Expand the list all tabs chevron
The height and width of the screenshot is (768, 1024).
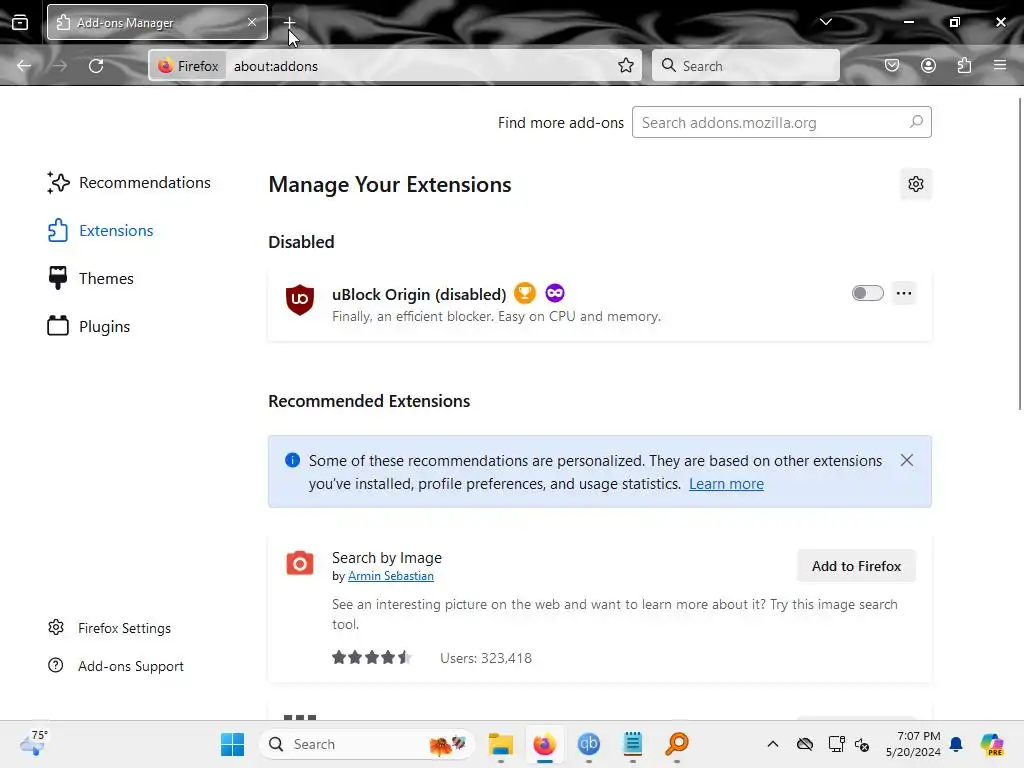click(825, 22)
